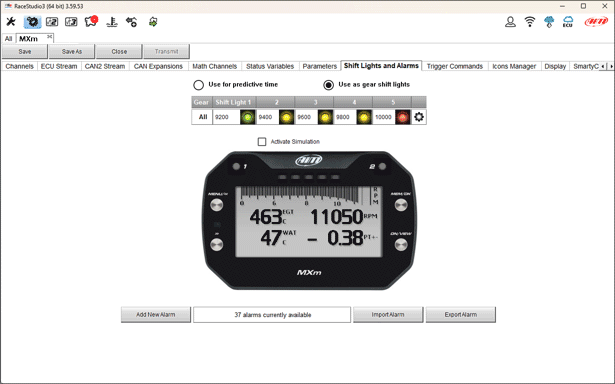This screenshot has width=615, height=384.
Task: Open the ECU cloud download icon
Action: pos(568,22)
